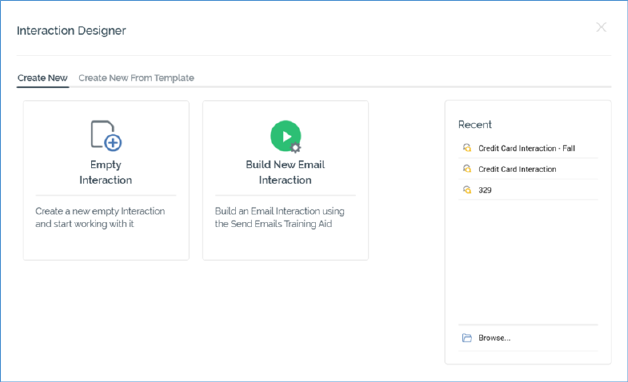Viewport: 628px width, 382px height.
Task: Click the Empty Interaction document-plus icon
Action: click(106, 136)
